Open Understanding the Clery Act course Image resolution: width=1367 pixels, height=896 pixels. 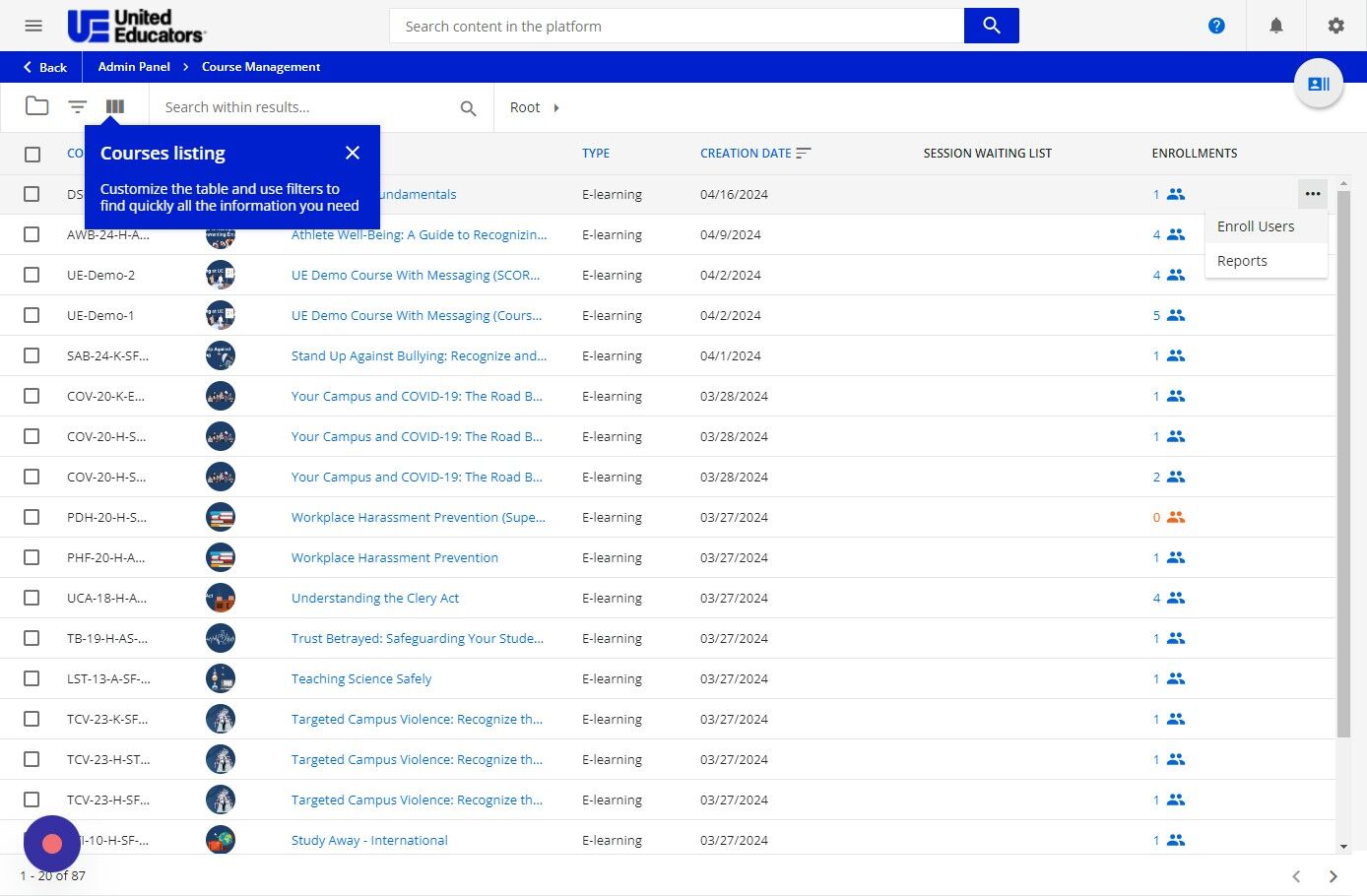pos(374,598)
